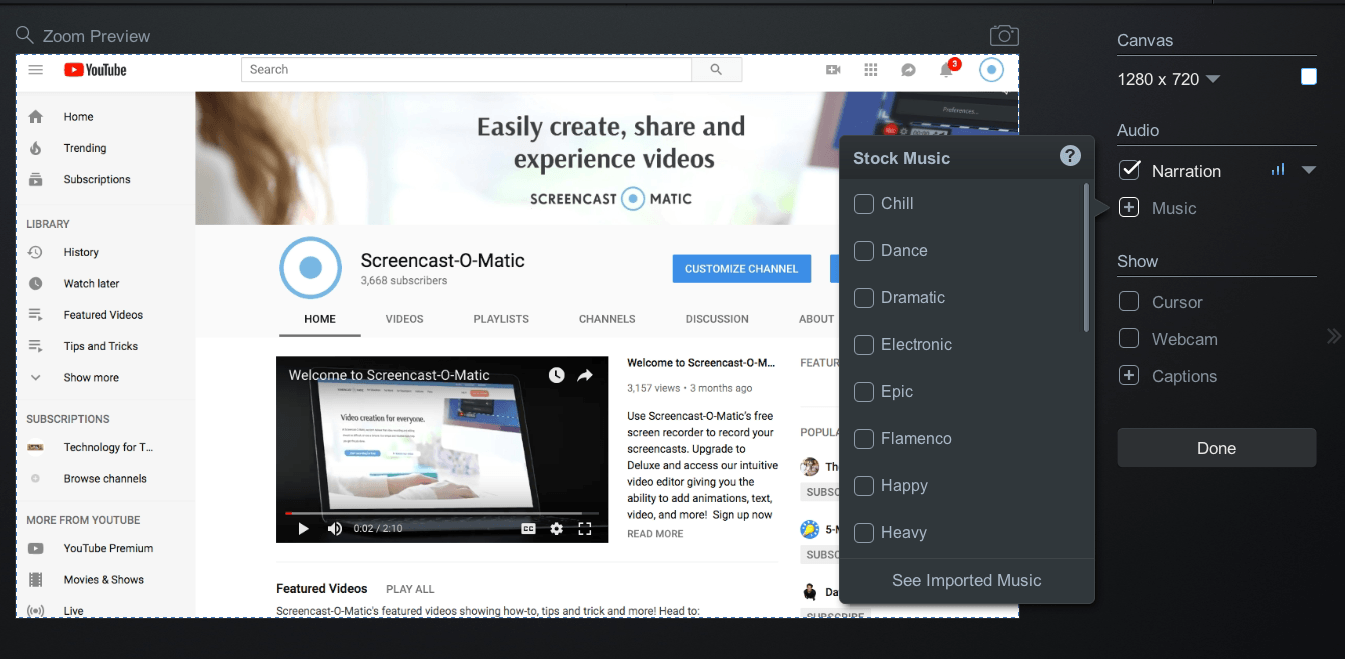Screen dimensions: 1345x659
Task: Open the PLAYLISTS channel tab
Action: pyautogui.click(x=501, y=319)
